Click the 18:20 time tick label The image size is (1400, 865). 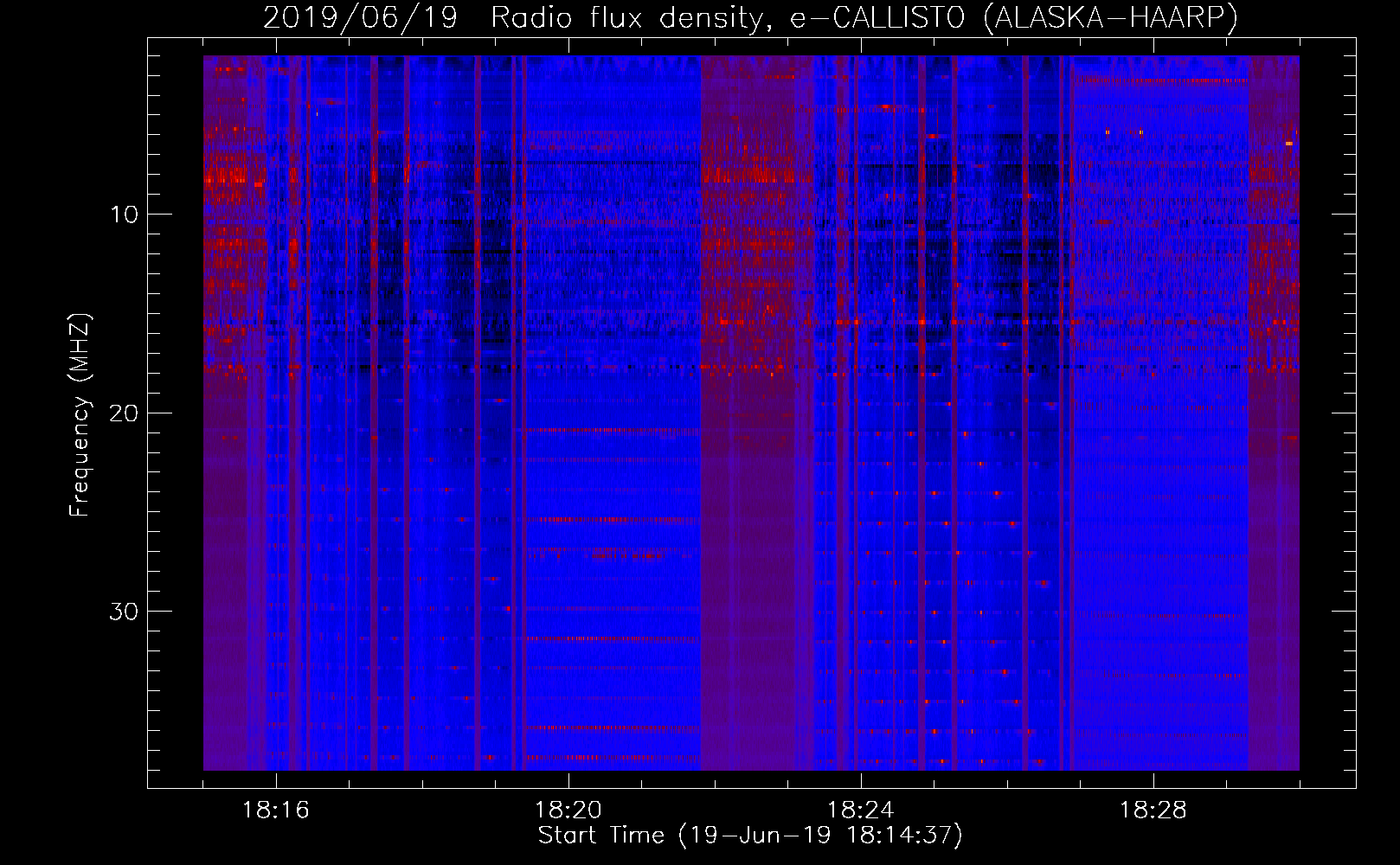(x=568, y=811)
